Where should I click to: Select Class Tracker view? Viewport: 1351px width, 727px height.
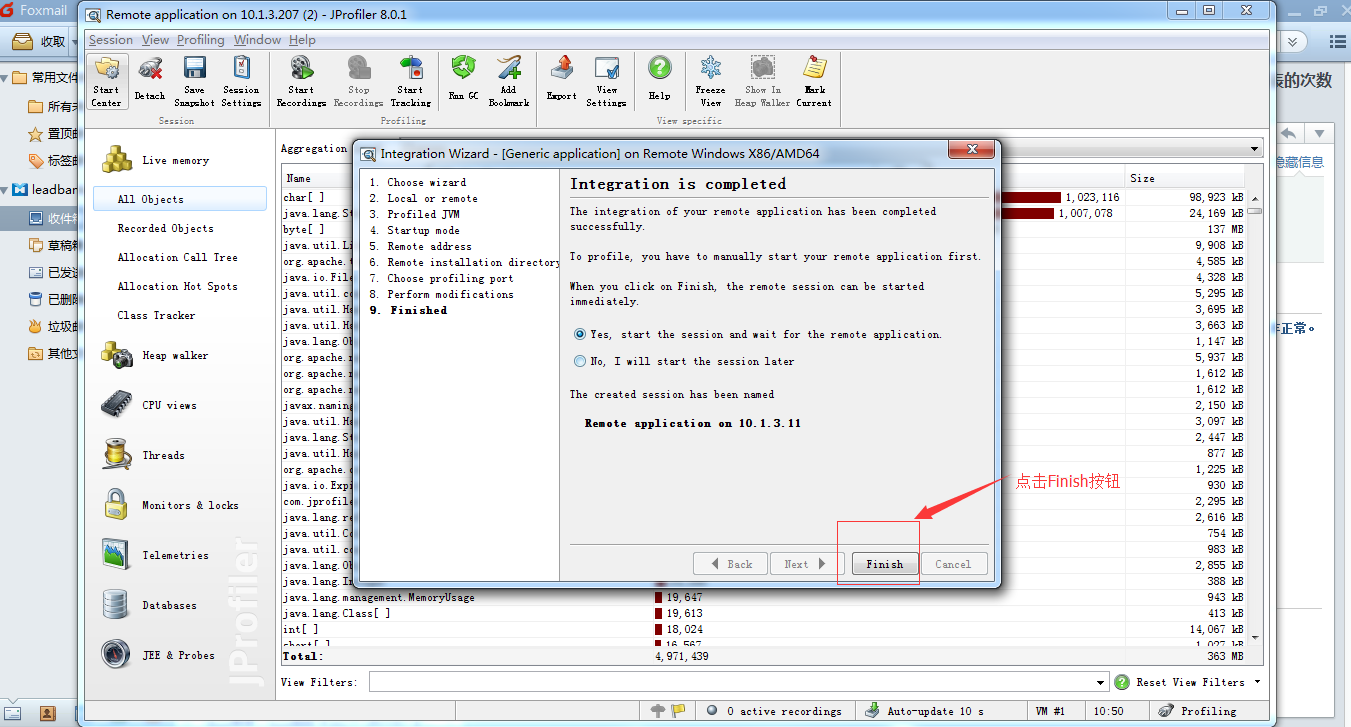156,315
